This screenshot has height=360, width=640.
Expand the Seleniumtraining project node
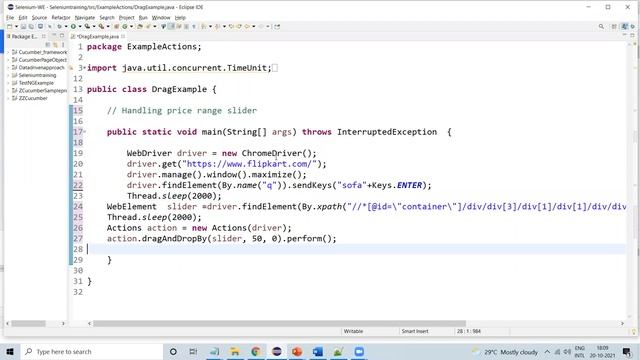click(8, 75)
